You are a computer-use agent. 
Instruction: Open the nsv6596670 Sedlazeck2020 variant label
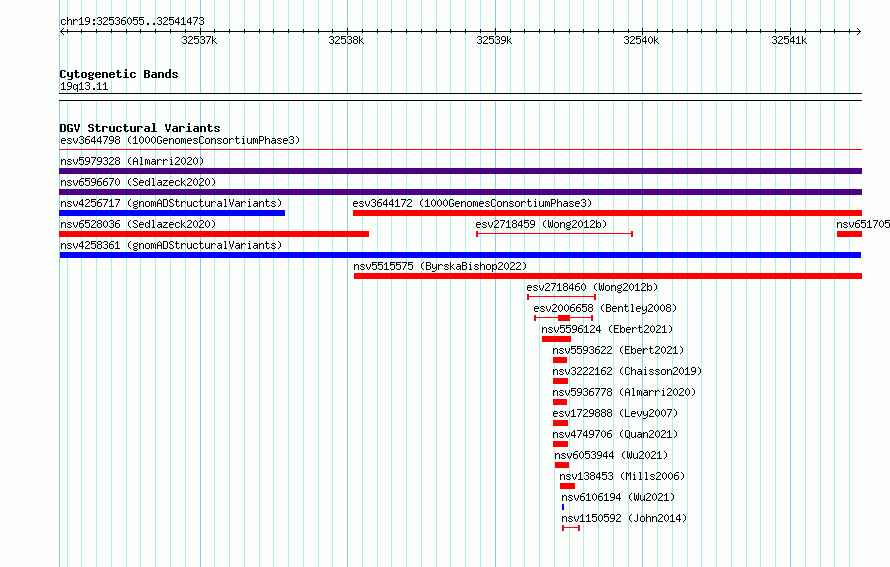point(138,182)
